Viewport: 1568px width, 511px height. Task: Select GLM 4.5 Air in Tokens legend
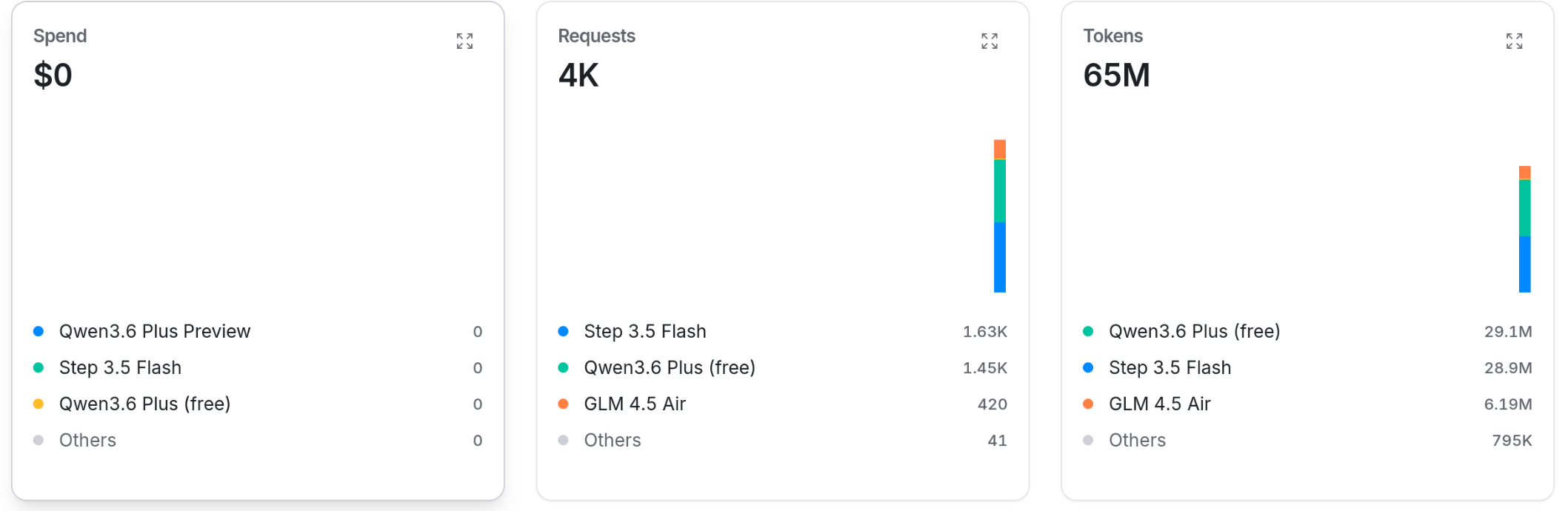(x=1159, y=404)
